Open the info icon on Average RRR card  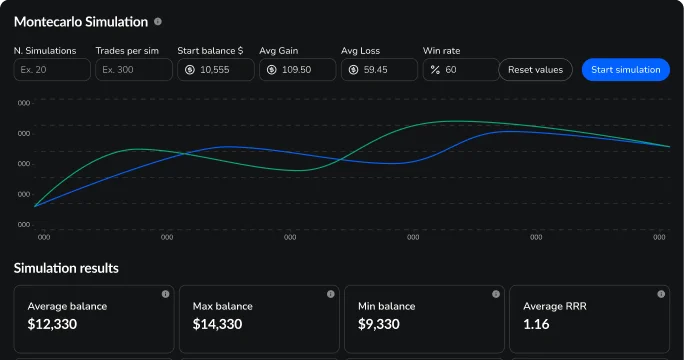coord(661,294)
